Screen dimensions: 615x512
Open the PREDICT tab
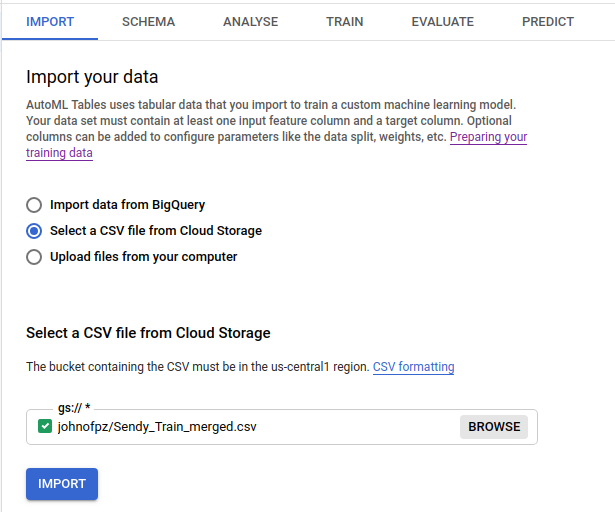tap(548, 21)
